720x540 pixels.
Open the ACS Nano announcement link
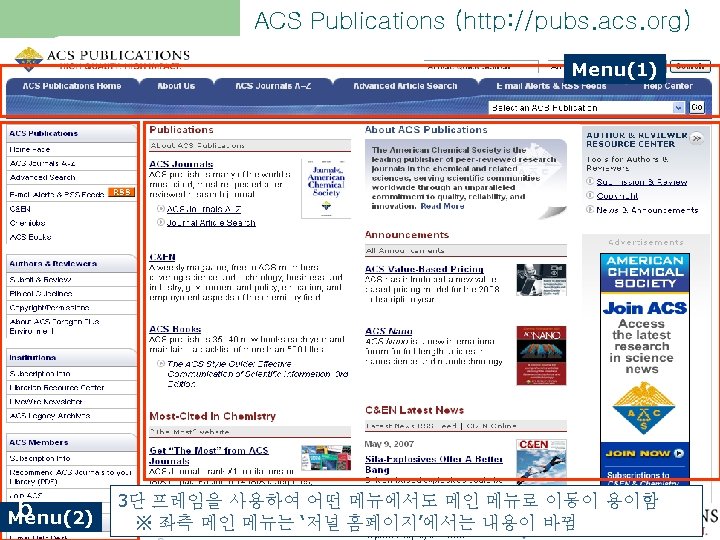(x=388, y=331)
